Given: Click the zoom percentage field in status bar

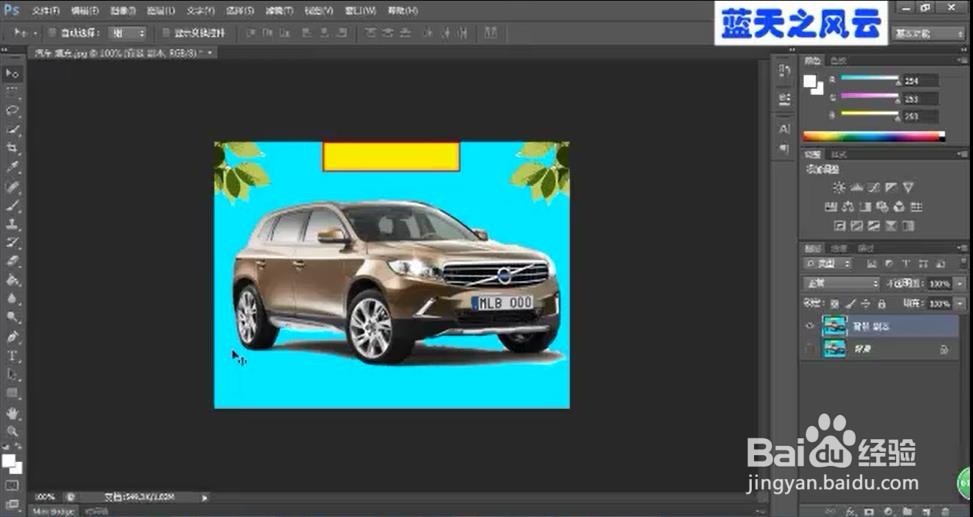Looking at the screenshot, I should [45, 497].
